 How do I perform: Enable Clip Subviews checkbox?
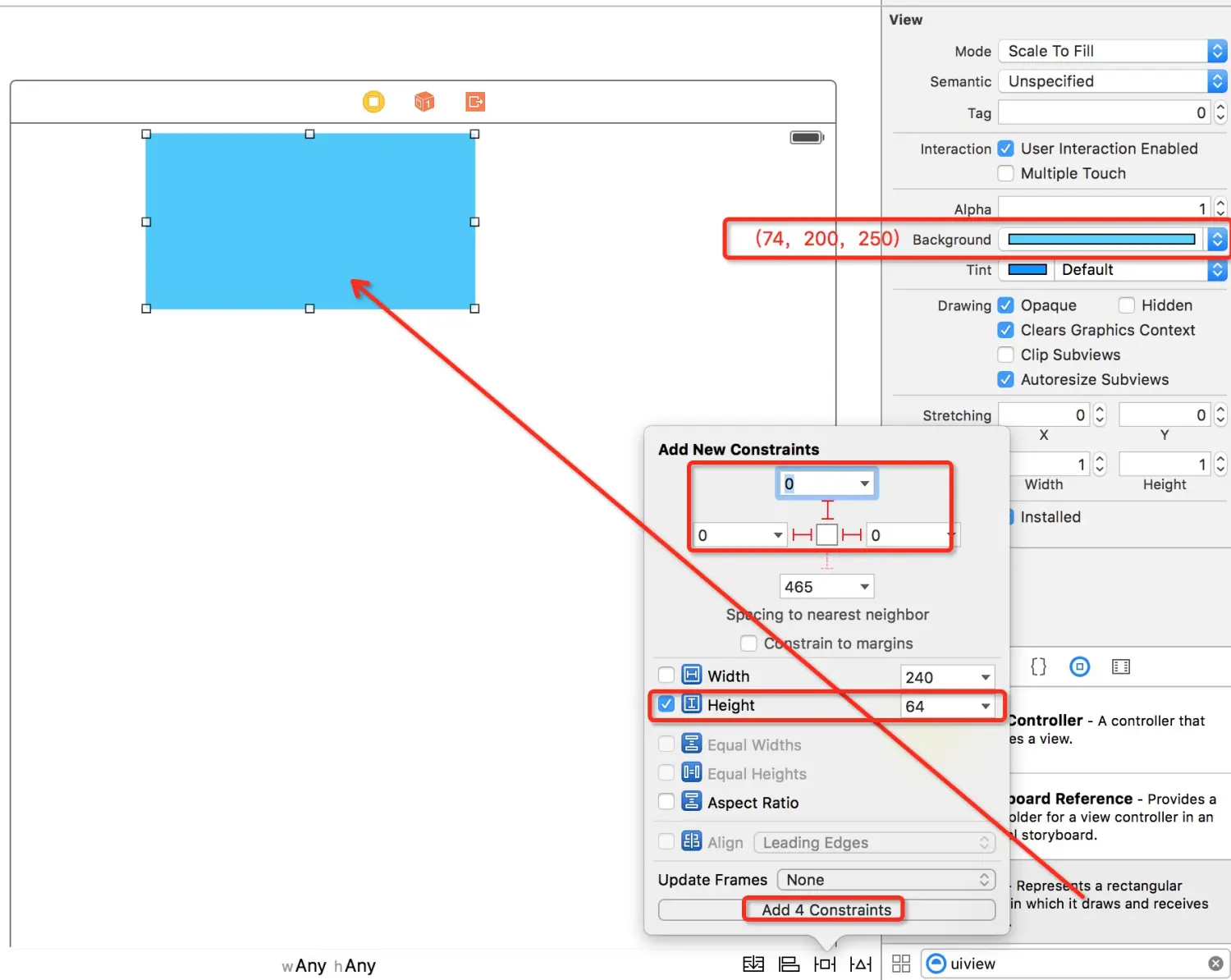[1005, 355]
